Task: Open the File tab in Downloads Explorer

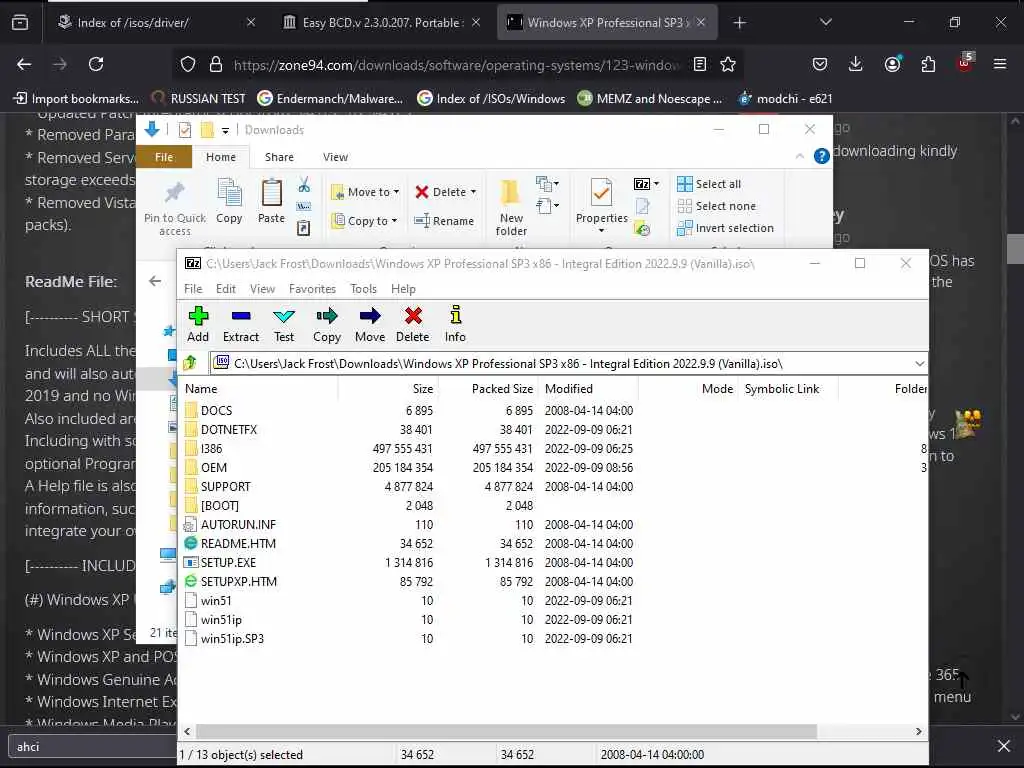Action: click(164, 157)
